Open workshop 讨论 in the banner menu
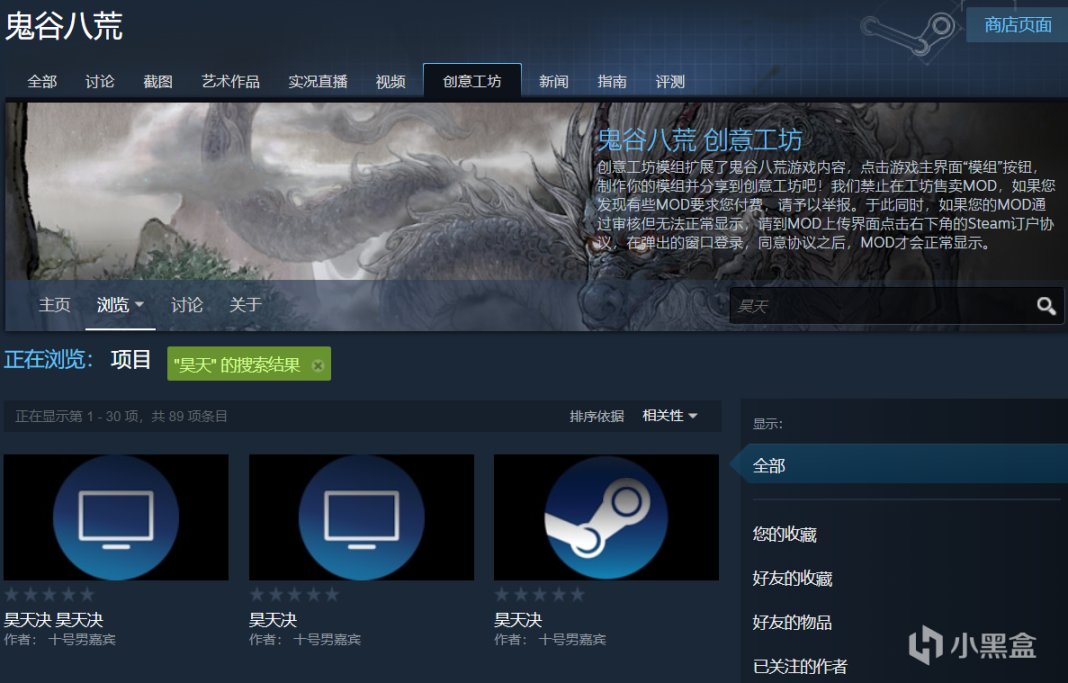Viewport: 1068px width, 683px height. coord(187,304)
